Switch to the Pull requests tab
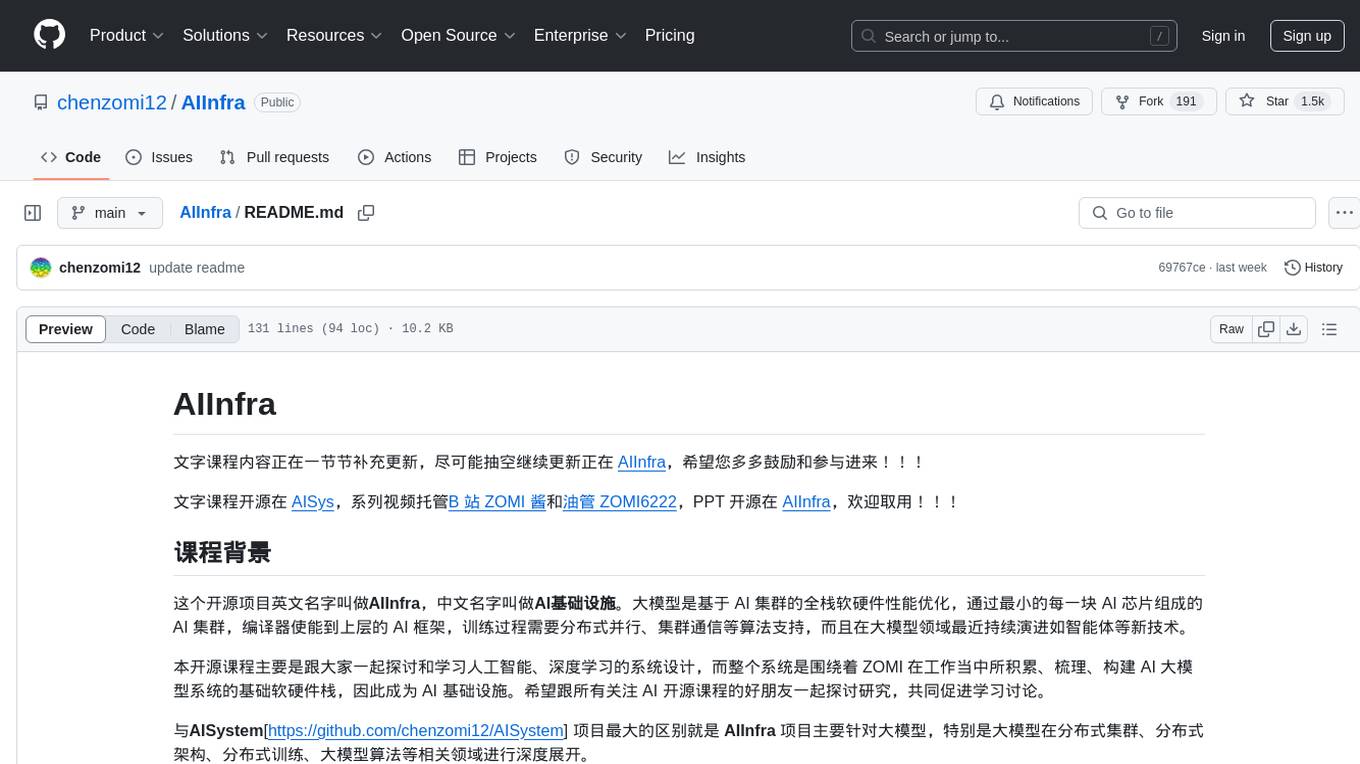 coord(274,157)
